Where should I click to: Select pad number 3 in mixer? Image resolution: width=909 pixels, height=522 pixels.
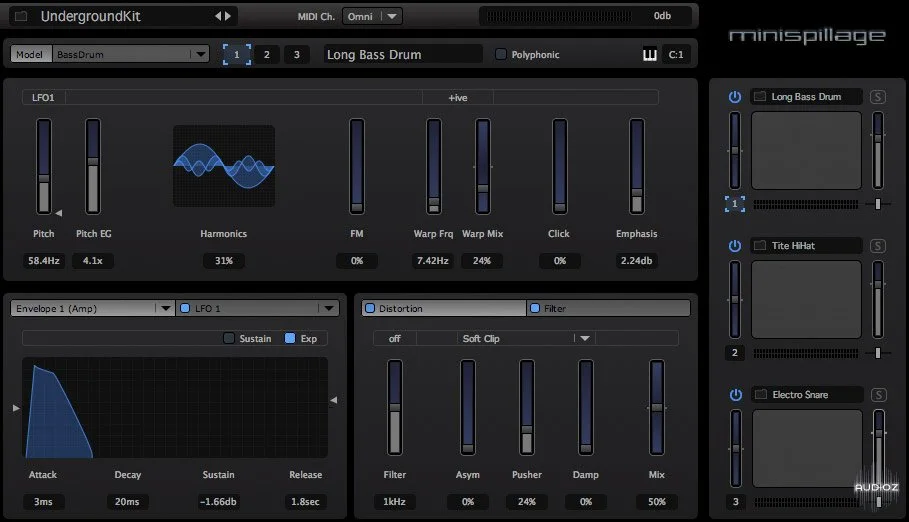pos(736,502)
